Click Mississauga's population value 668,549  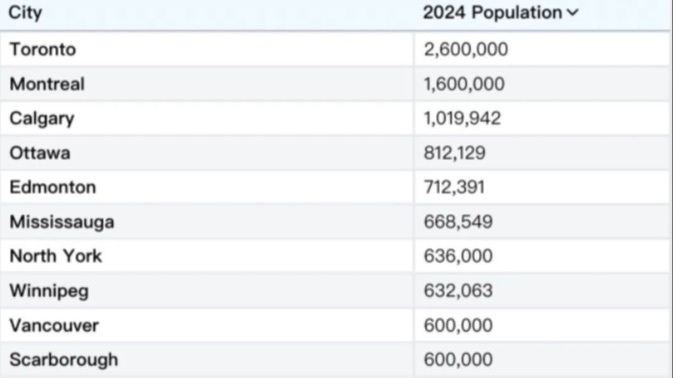pos(458,222)
